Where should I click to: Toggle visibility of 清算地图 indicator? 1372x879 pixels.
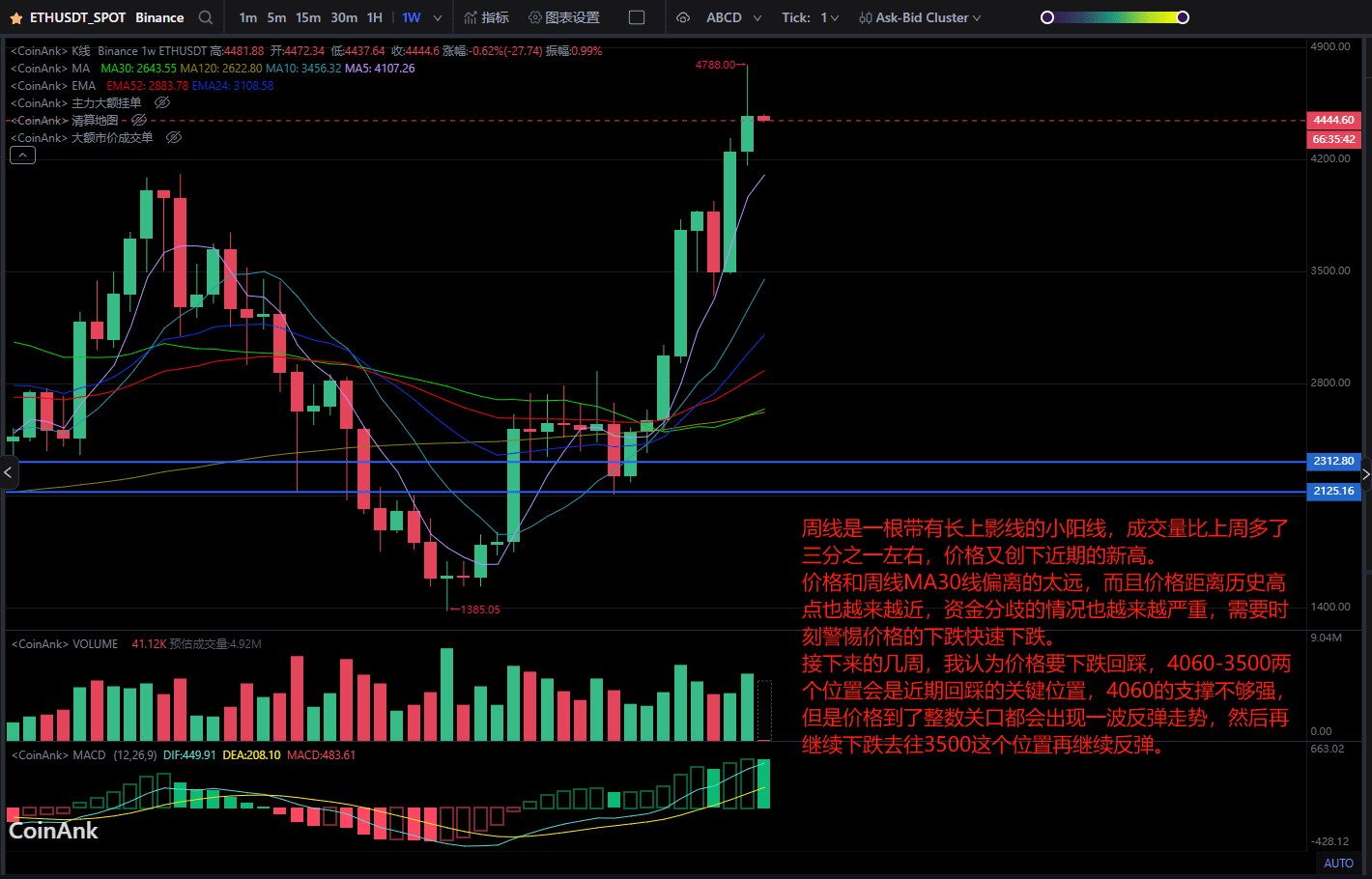[x=139, y=120]
